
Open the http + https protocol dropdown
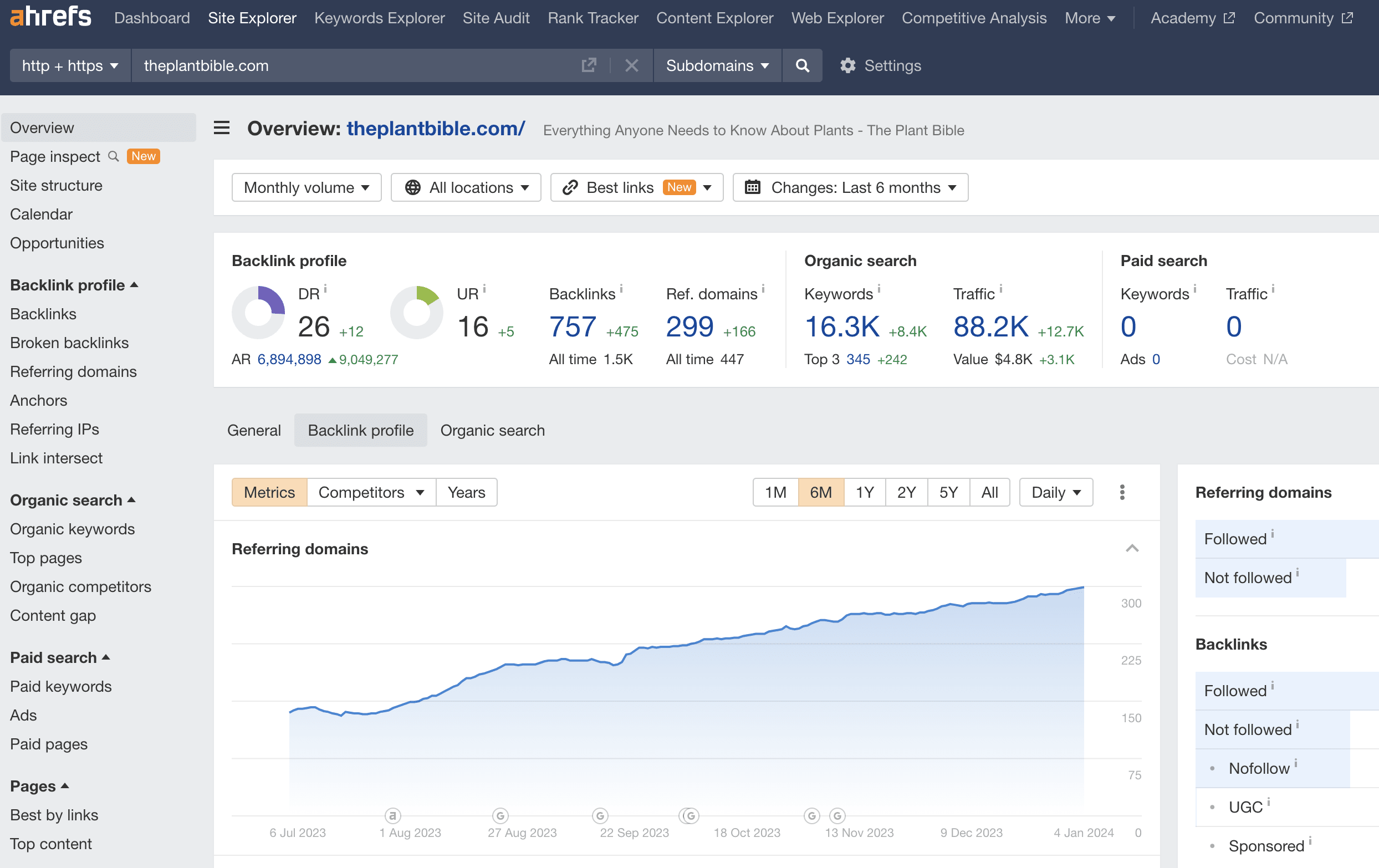(70, 65)
